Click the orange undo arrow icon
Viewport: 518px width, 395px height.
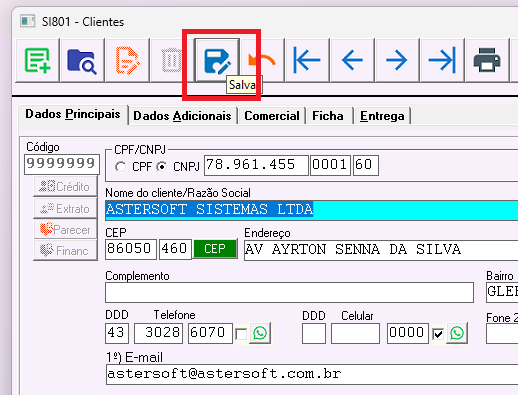[x=262, y=60]
